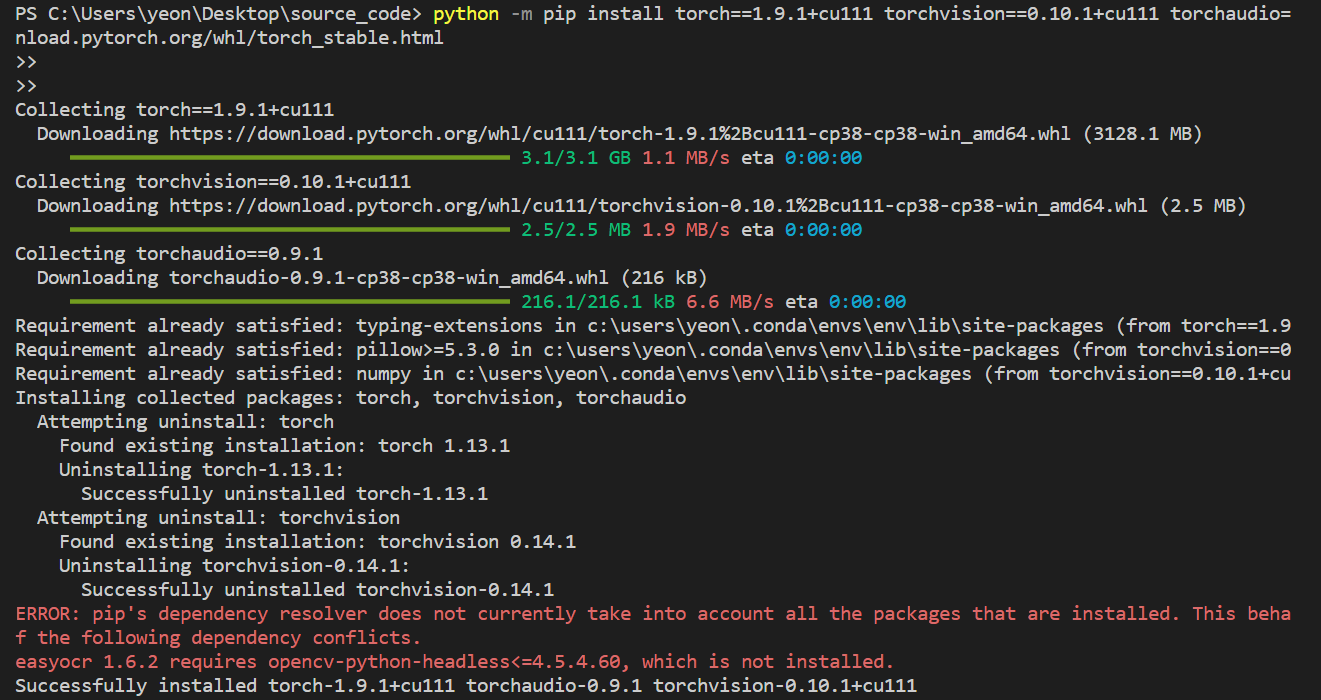Click 'Successfully uninstalled torch-1.13.1' line
The height and width of the screenshot is (700, 1321).
click(x=284, y=494)
